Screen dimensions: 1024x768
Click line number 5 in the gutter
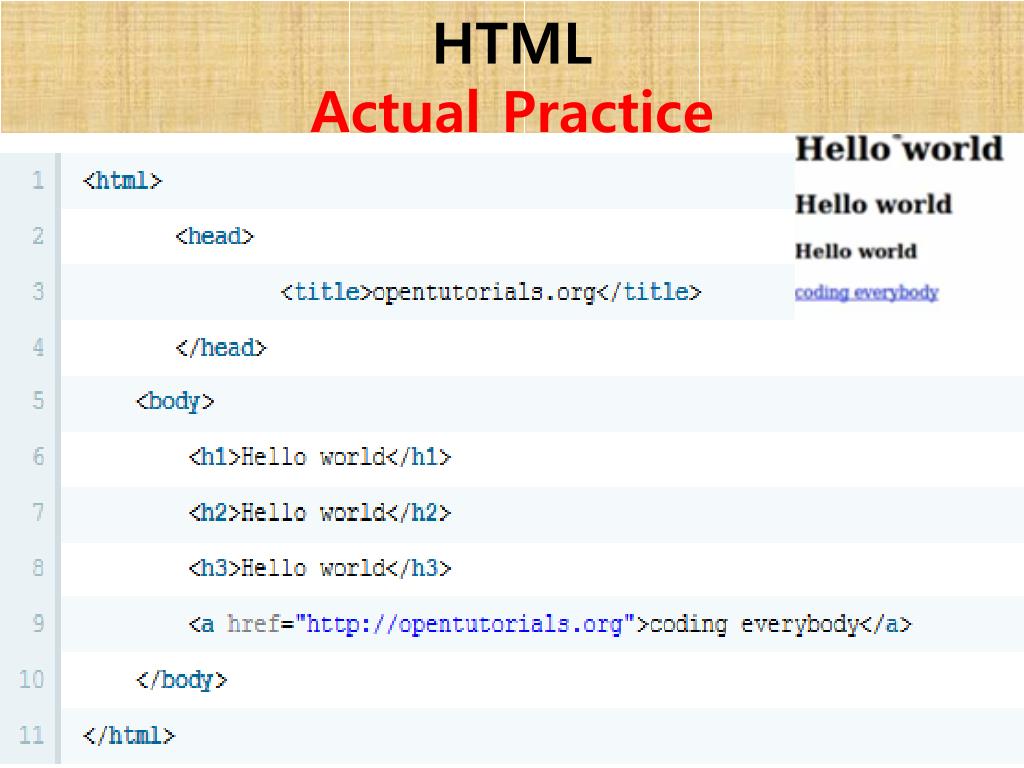(x=38, y=400)
